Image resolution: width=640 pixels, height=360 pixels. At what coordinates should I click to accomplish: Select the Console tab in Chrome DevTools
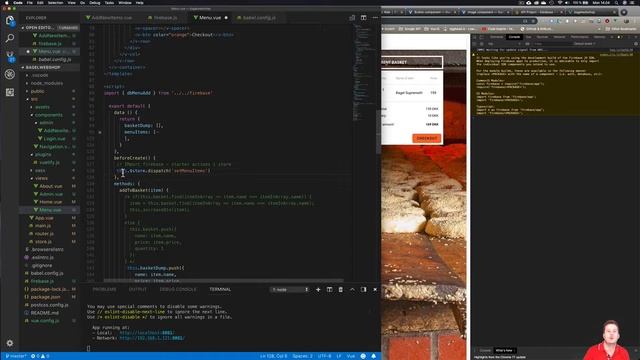(514, 37)
